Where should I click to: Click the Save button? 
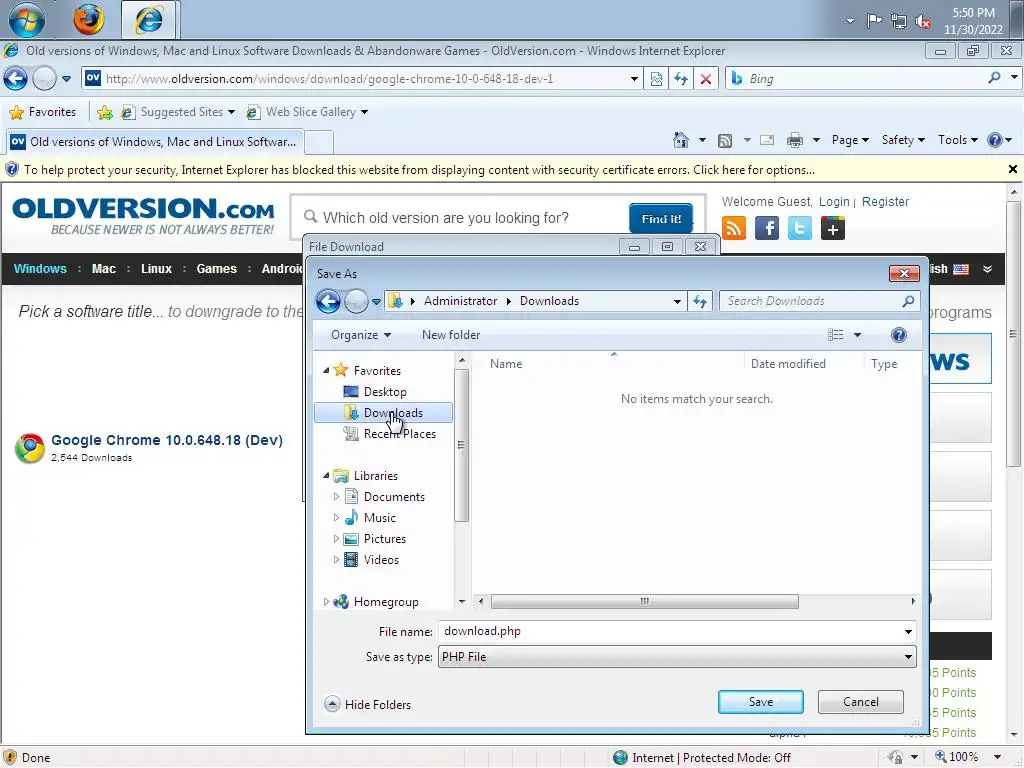[761, 702]
